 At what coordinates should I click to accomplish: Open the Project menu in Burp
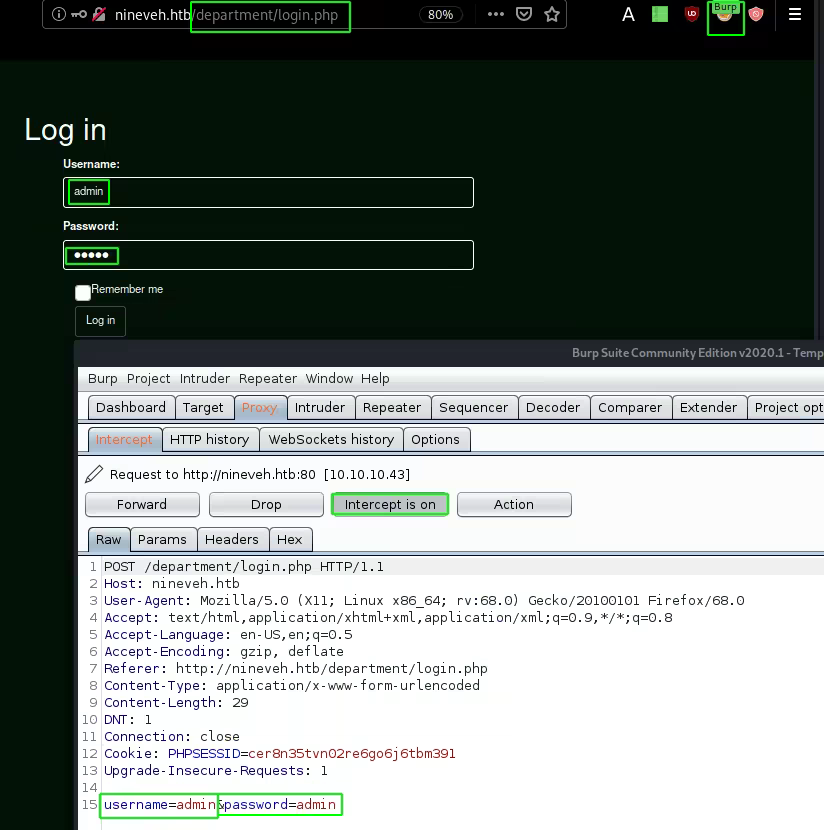tap(149, 378)
